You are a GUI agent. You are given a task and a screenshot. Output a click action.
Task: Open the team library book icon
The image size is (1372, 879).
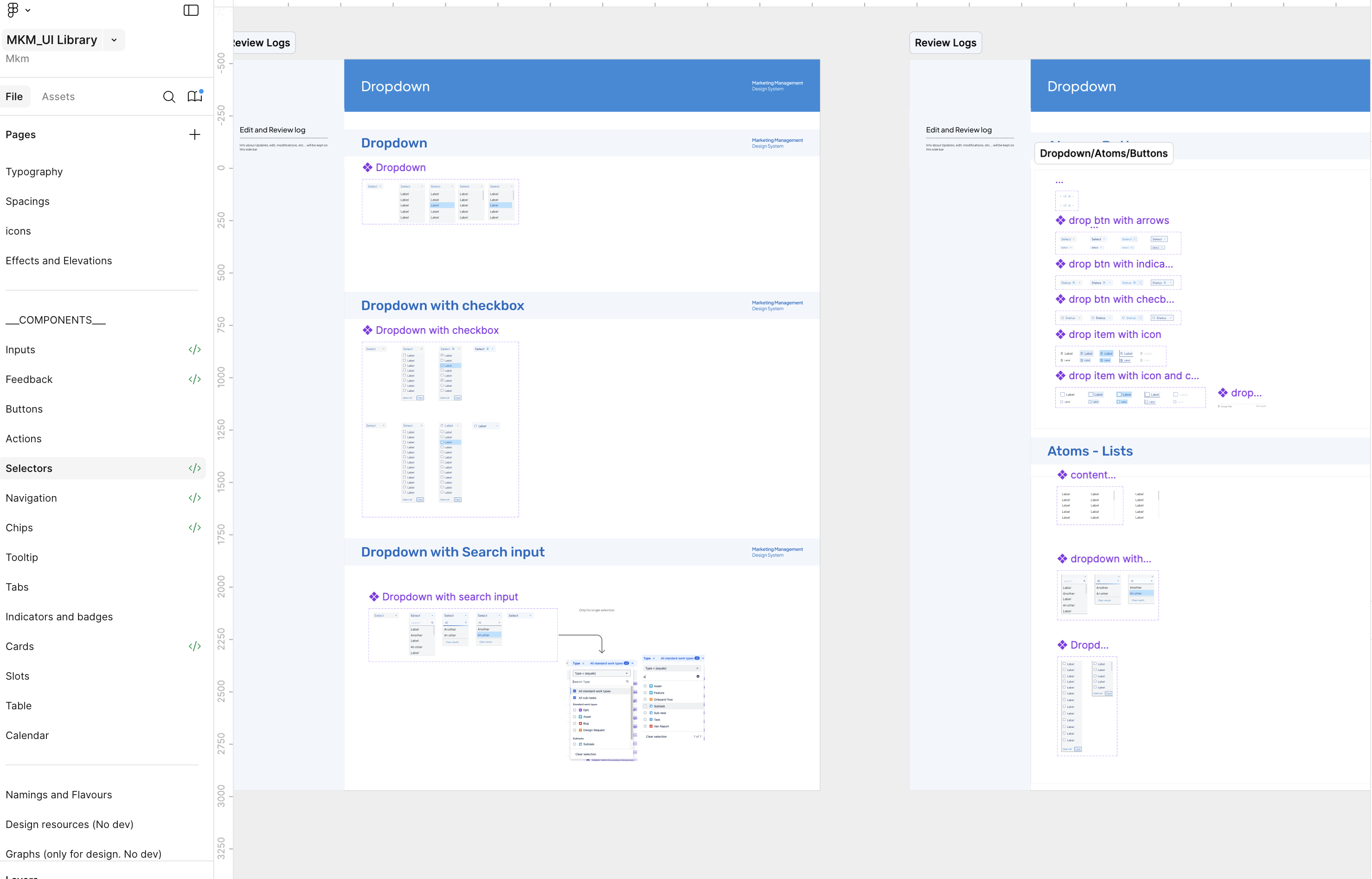coord(195,96)
